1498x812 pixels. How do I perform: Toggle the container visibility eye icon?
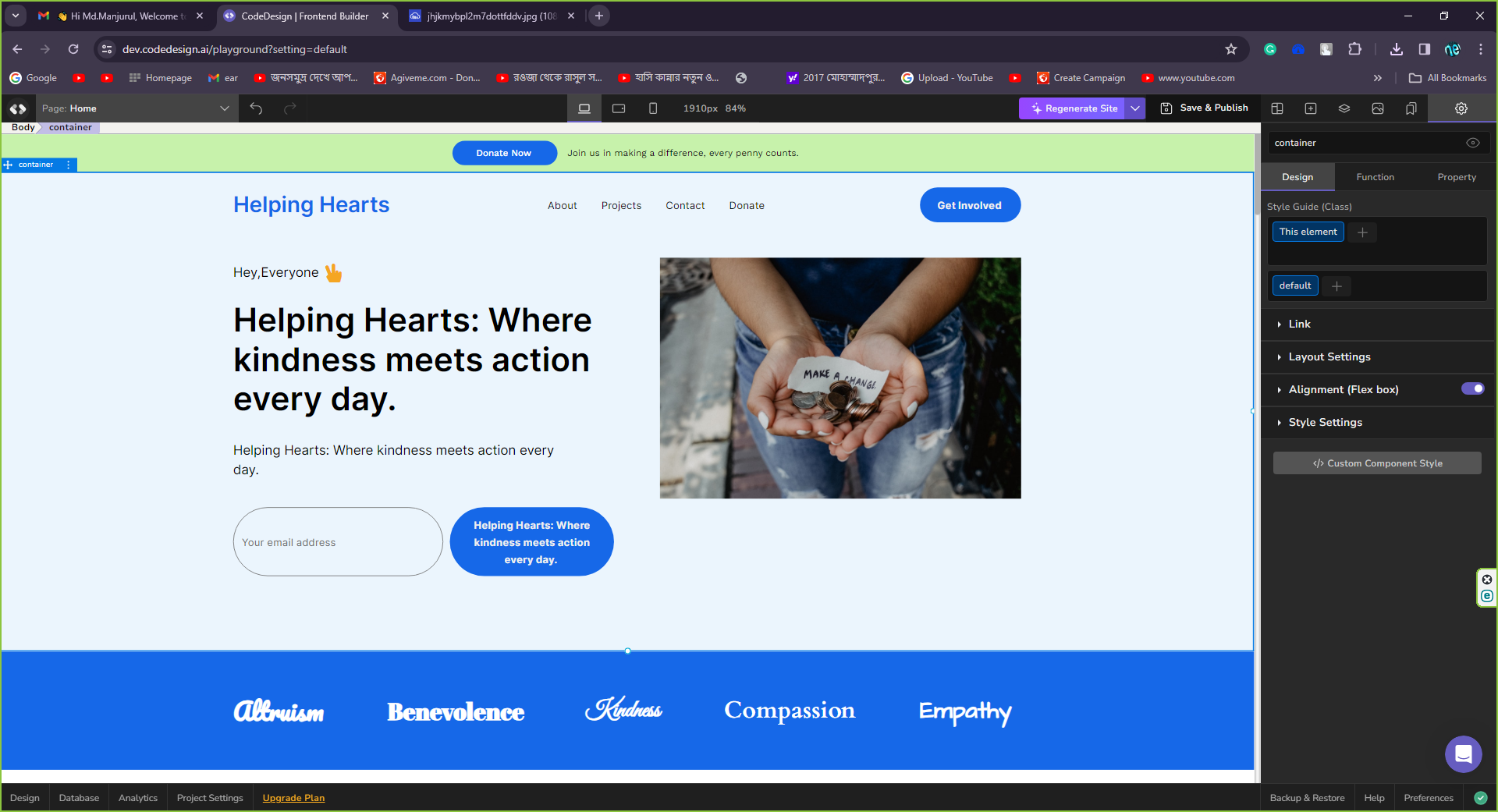pos(1473,143)
